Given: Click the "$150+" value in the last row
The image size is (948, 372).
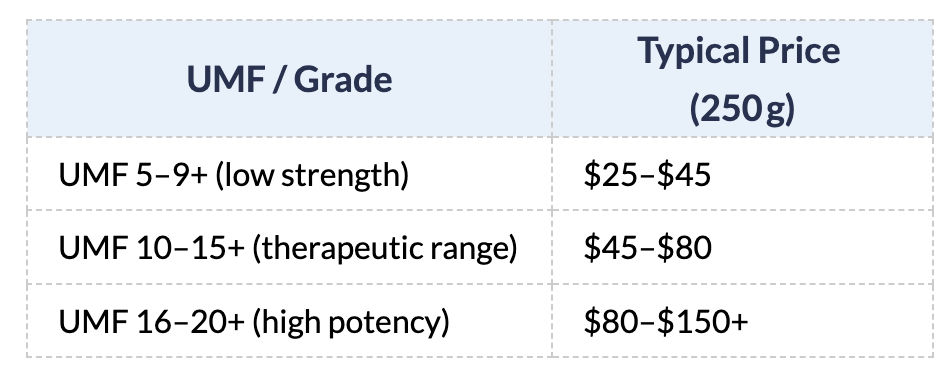Looking at the screenshot, I should (x=703, y=321).
